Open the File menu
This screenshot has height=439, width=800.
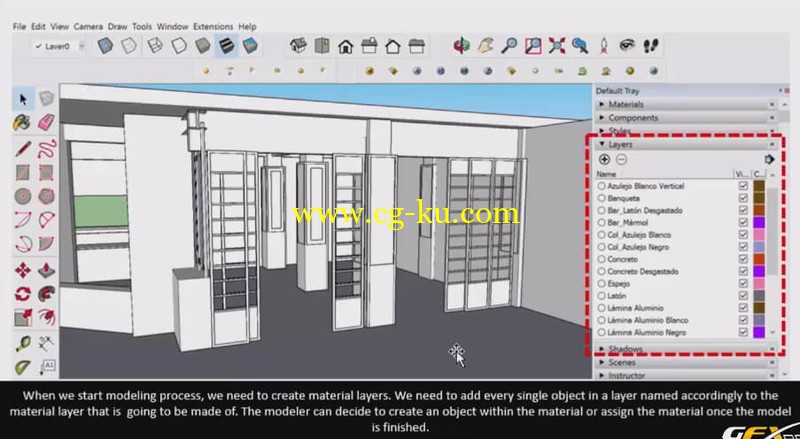[19, 27]
